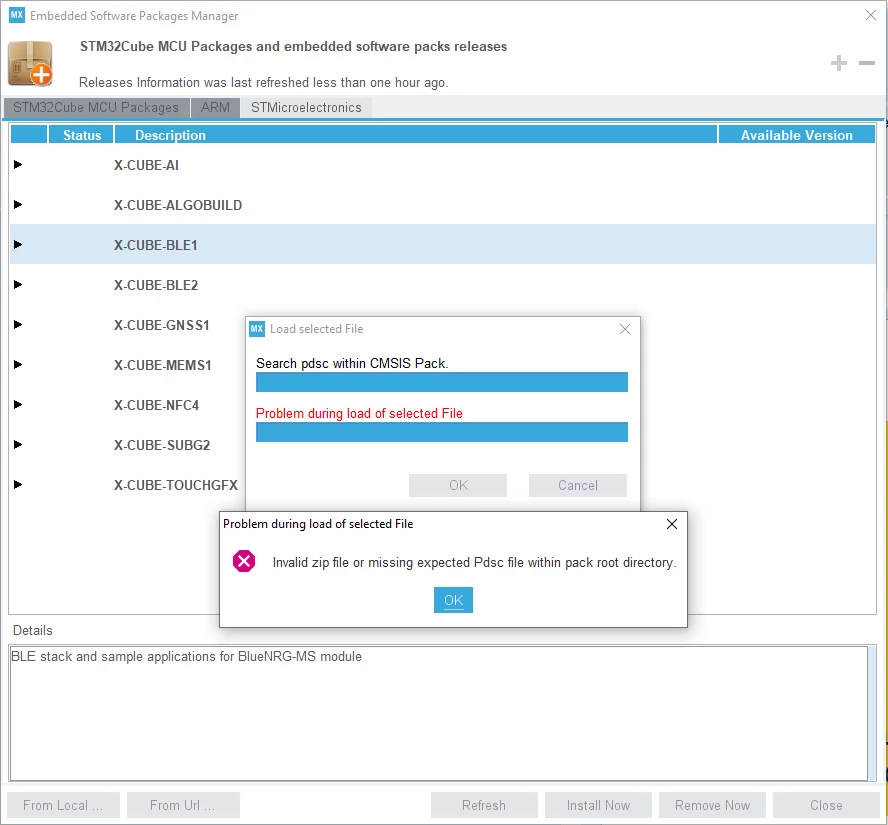Click the Status column header
Screen dimensions: 888x825
pos(82,135)
